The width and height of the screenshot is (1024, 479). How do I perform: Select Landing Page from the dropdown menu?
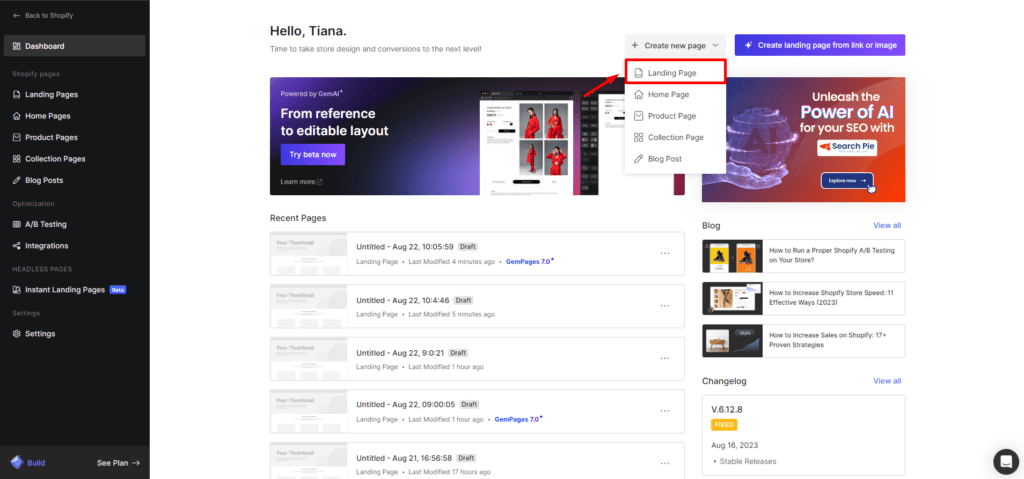(x=675, y=73)
